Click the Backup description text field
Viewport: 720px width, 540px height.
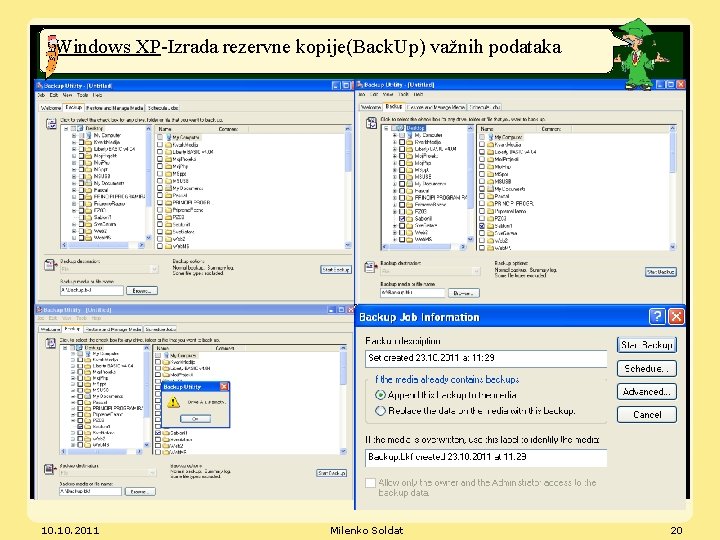[486, 358]
